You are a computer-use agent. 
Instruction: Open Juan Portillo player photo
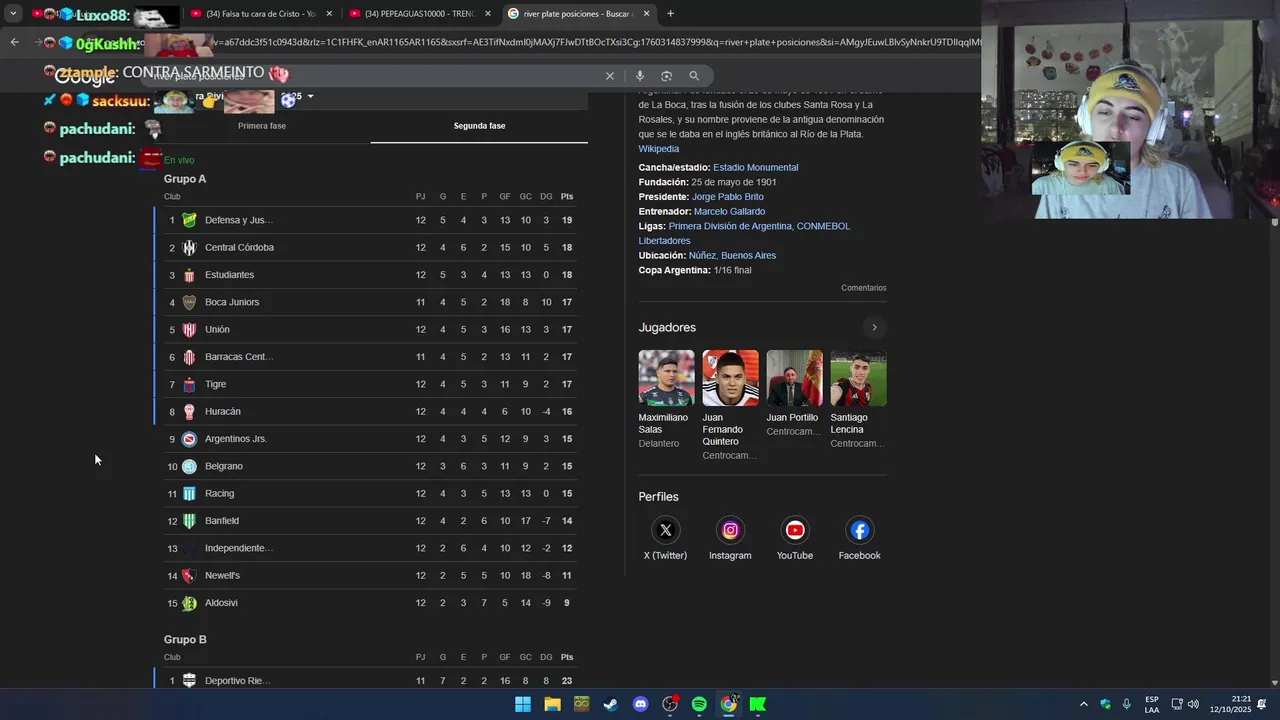[794, 378]
